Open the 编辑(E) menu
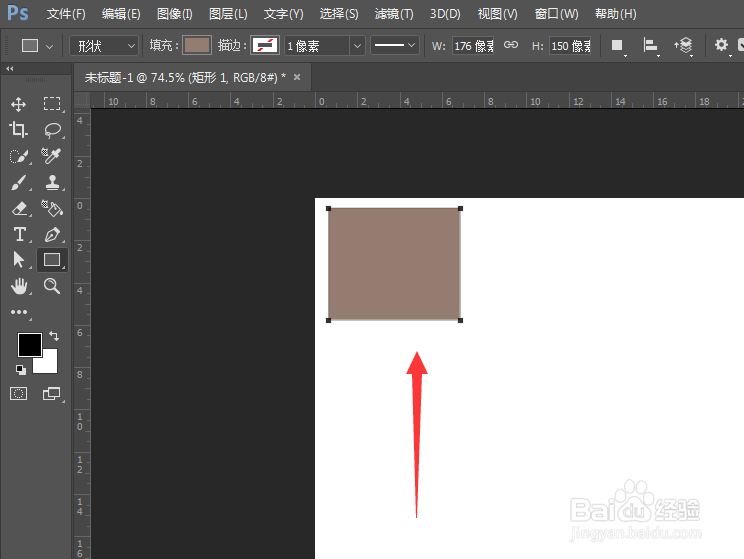 [121, 14]
